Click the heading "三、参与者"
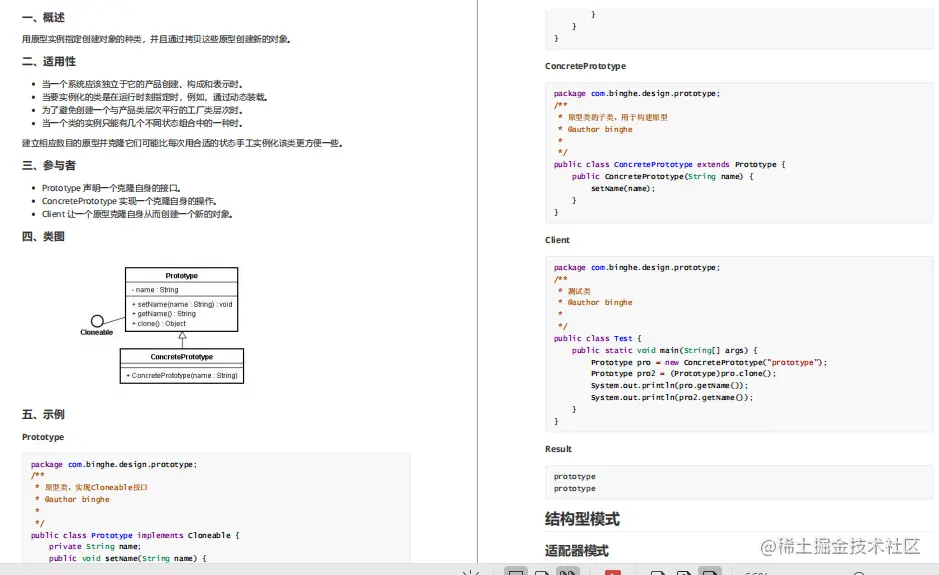 coord(49,165)
